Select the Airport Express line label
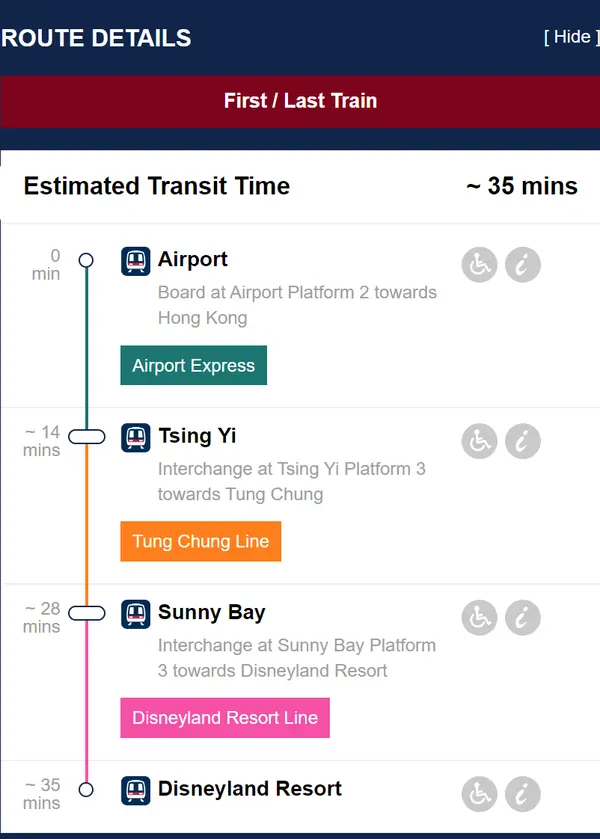This screenshot has height=839, width=600. pos(194,365)
